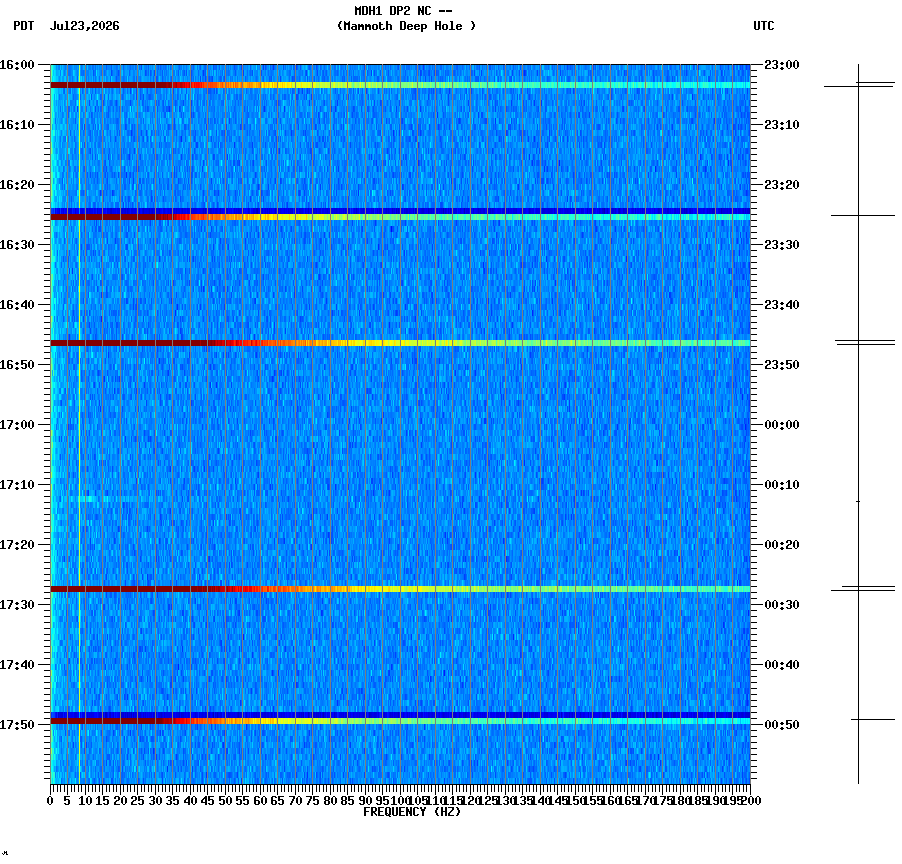
Task: Click the '16:50' PDT time label
Action: click(x=17, y=365)
